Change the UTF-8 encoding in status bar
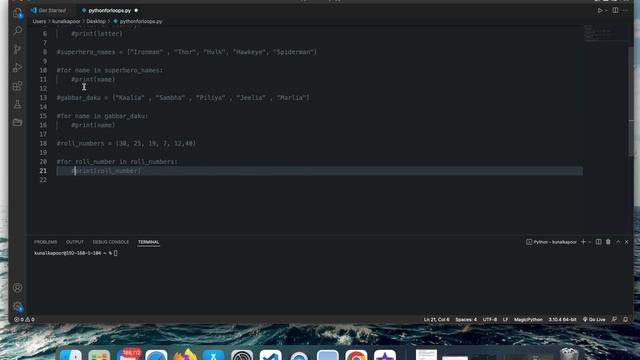 [x=490, y=320]
